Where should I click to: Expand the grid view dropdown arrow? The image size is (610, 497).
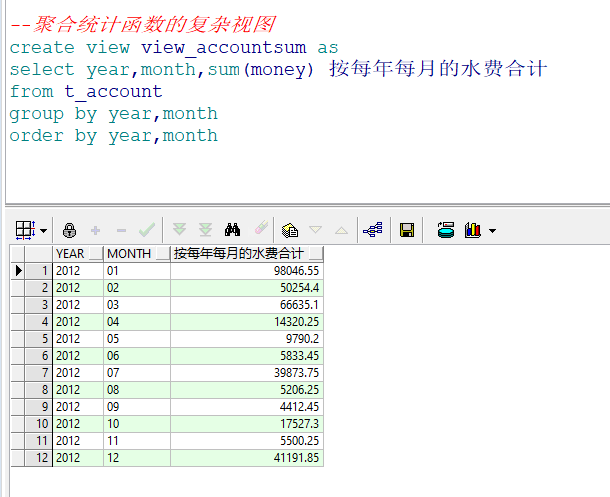click(x=44, y=231)
